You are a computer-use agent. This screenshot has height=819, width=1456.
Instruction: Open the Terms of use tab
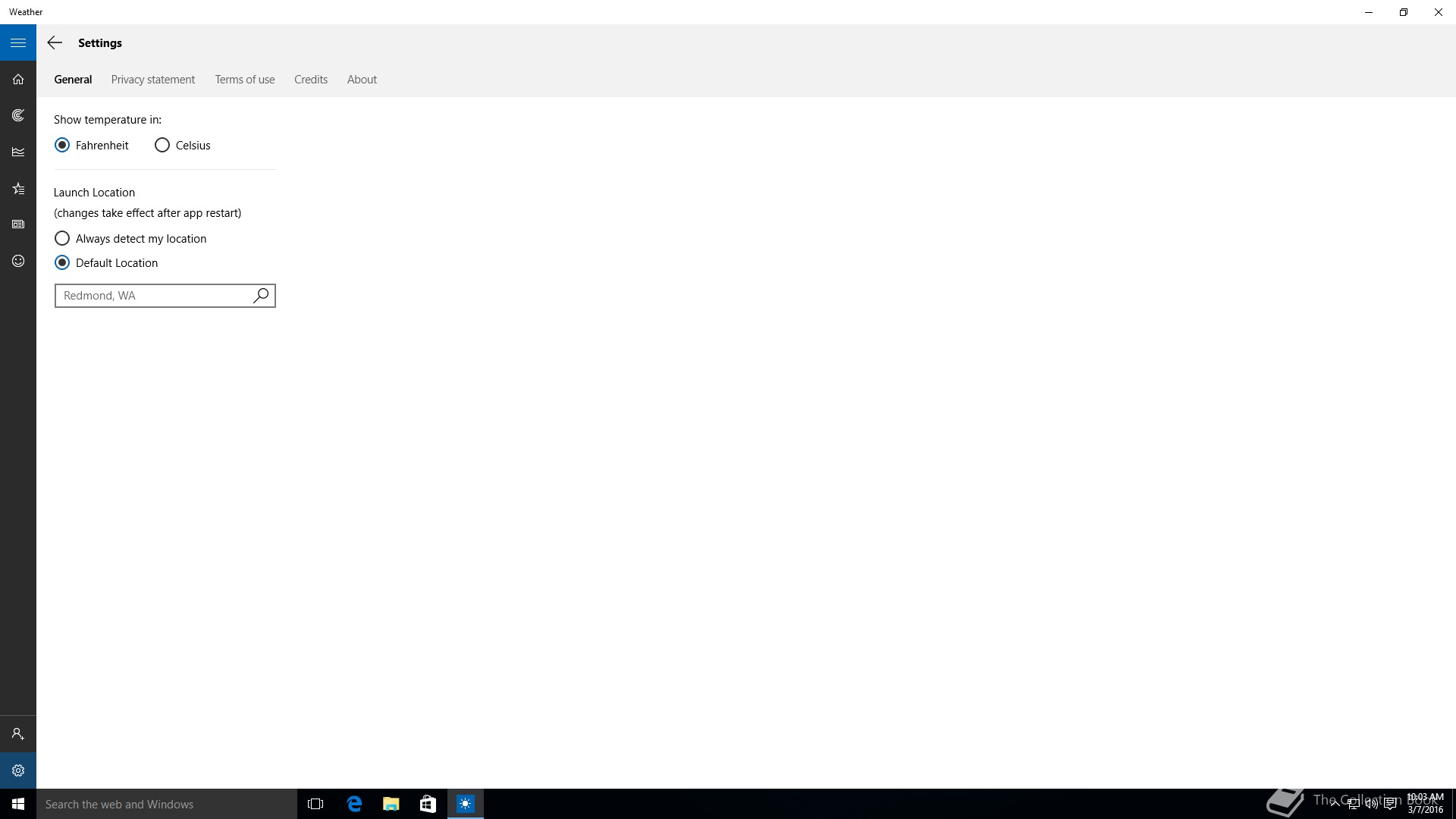[x=244, y=80]
